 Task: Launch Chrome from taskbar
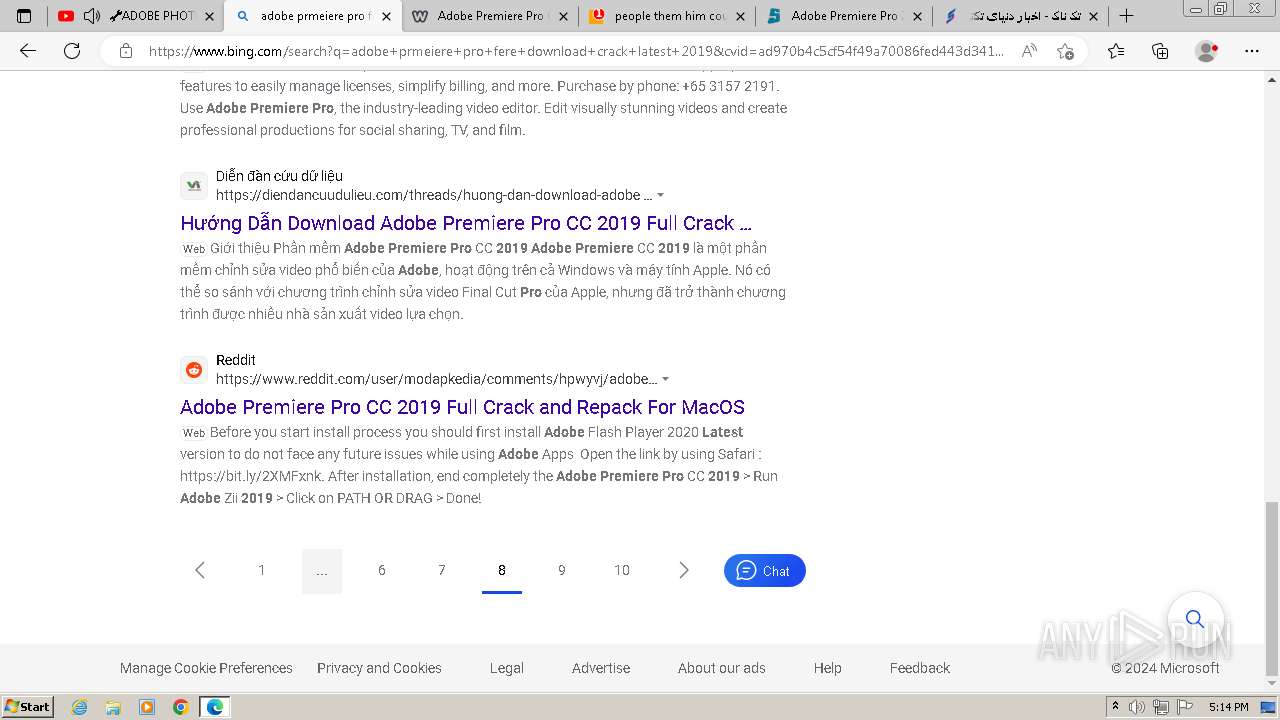(x=181, y=707)
